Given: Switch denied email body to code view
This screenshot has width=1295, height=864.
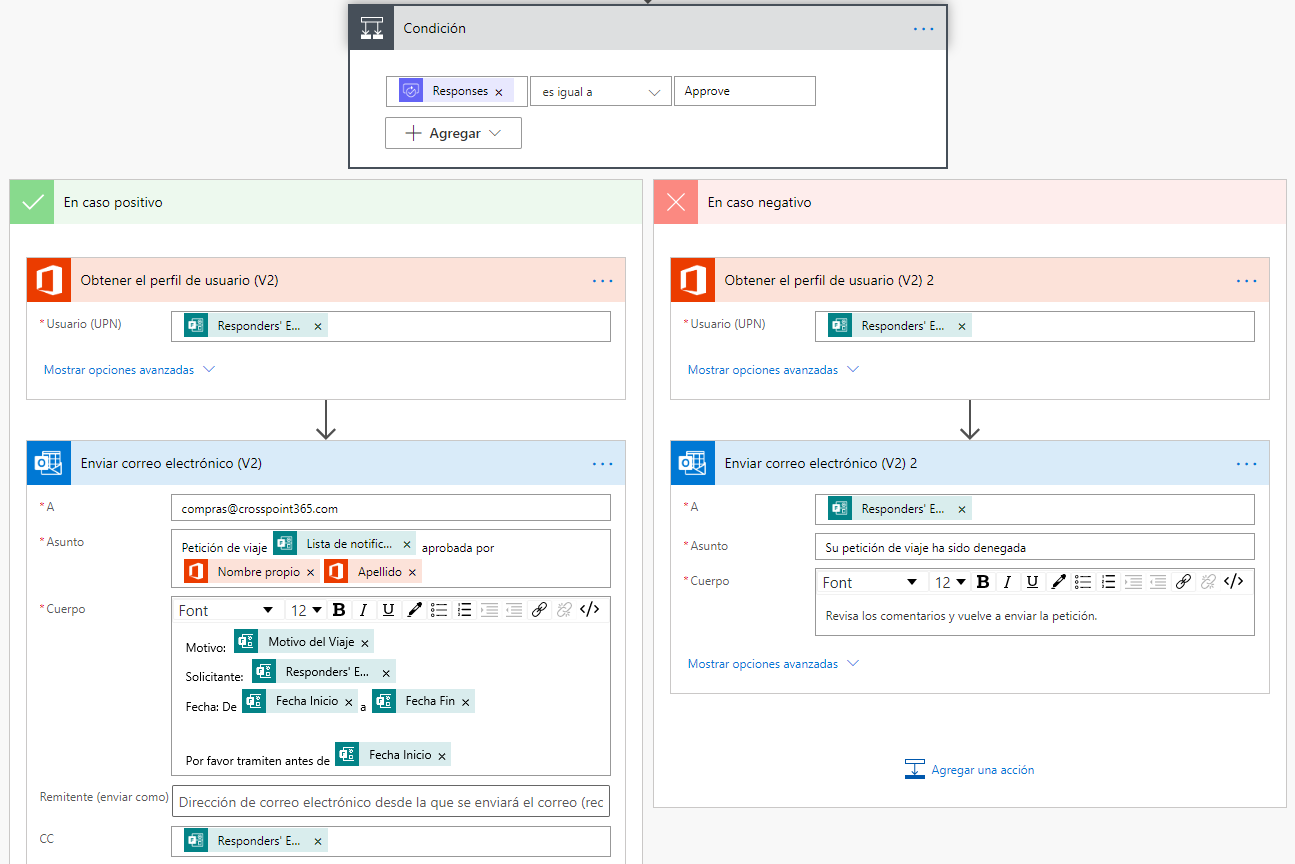Looking at the screenshot, I should tap(1234, 582).
